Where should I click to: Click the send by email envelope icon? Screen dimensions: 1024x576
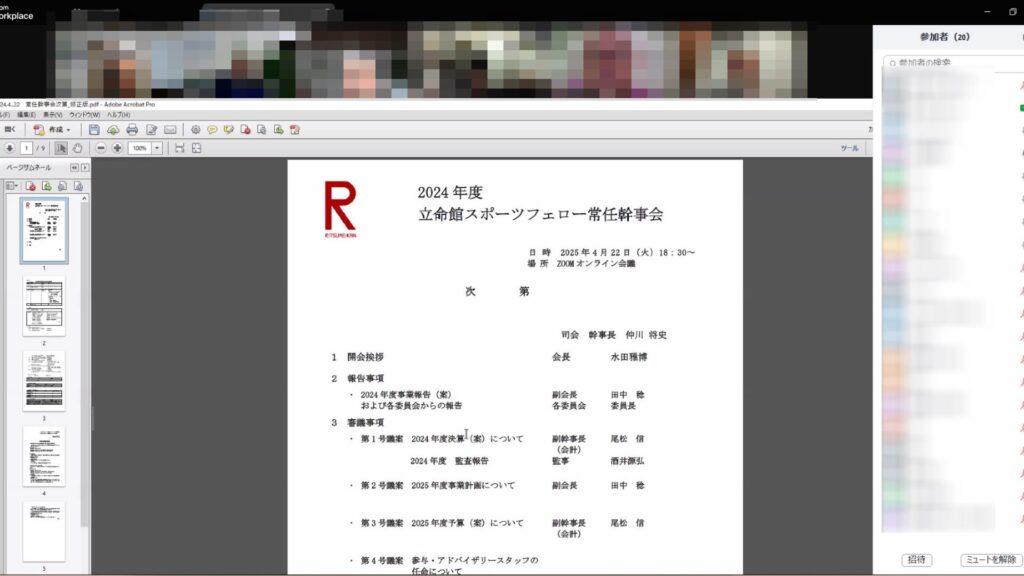170,129
